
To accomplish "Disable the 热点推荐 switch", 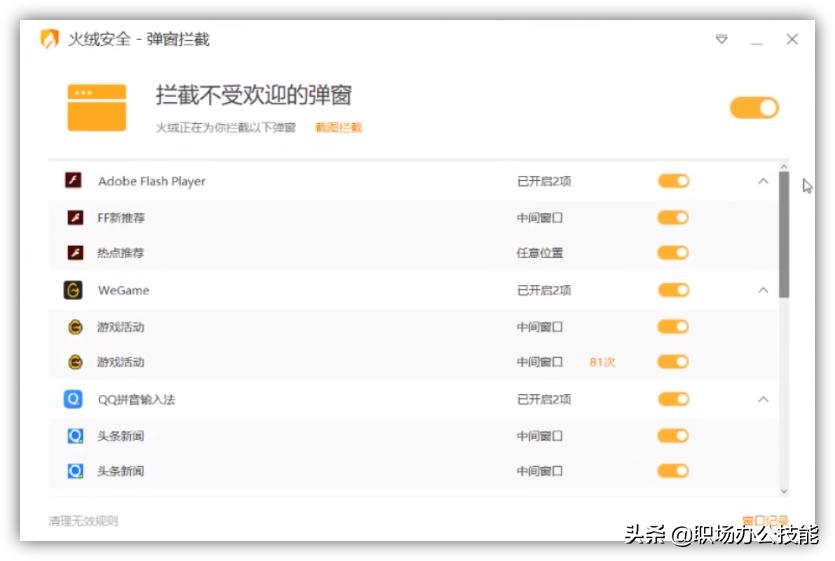I will point(673,253).
